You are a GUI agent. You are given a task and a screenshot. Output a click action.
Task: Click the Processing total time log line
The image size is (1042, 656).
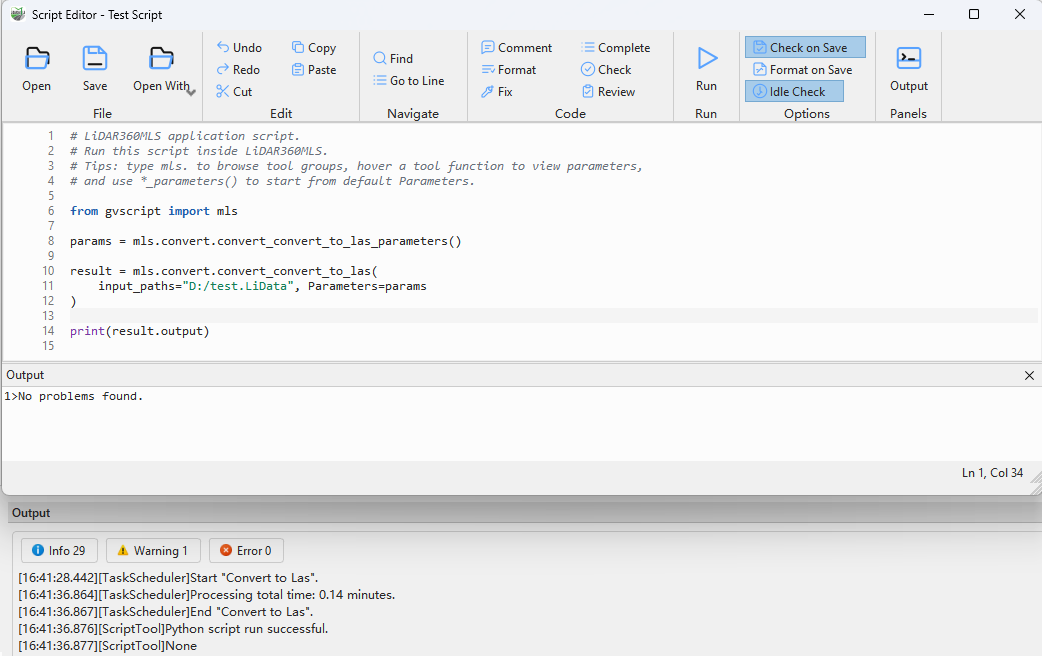207,595
